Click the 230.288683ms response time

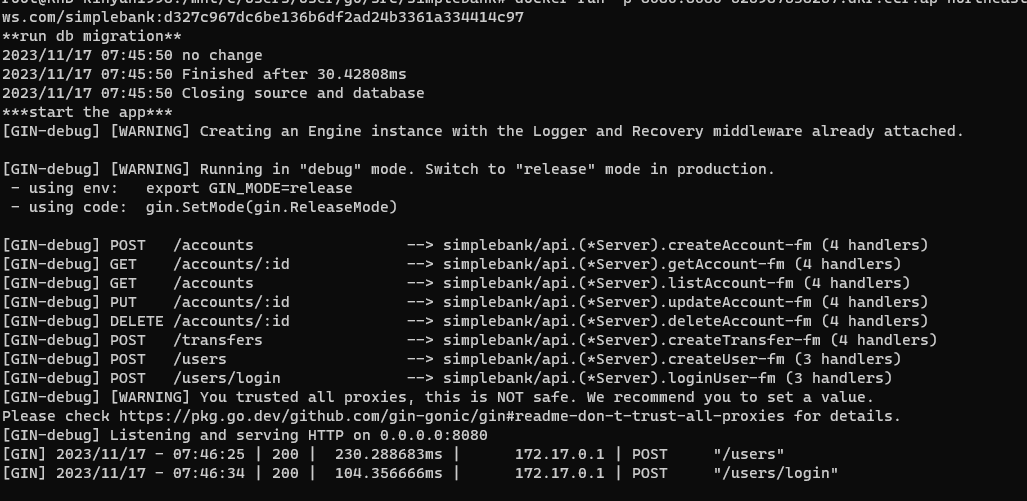coord(388,455)
